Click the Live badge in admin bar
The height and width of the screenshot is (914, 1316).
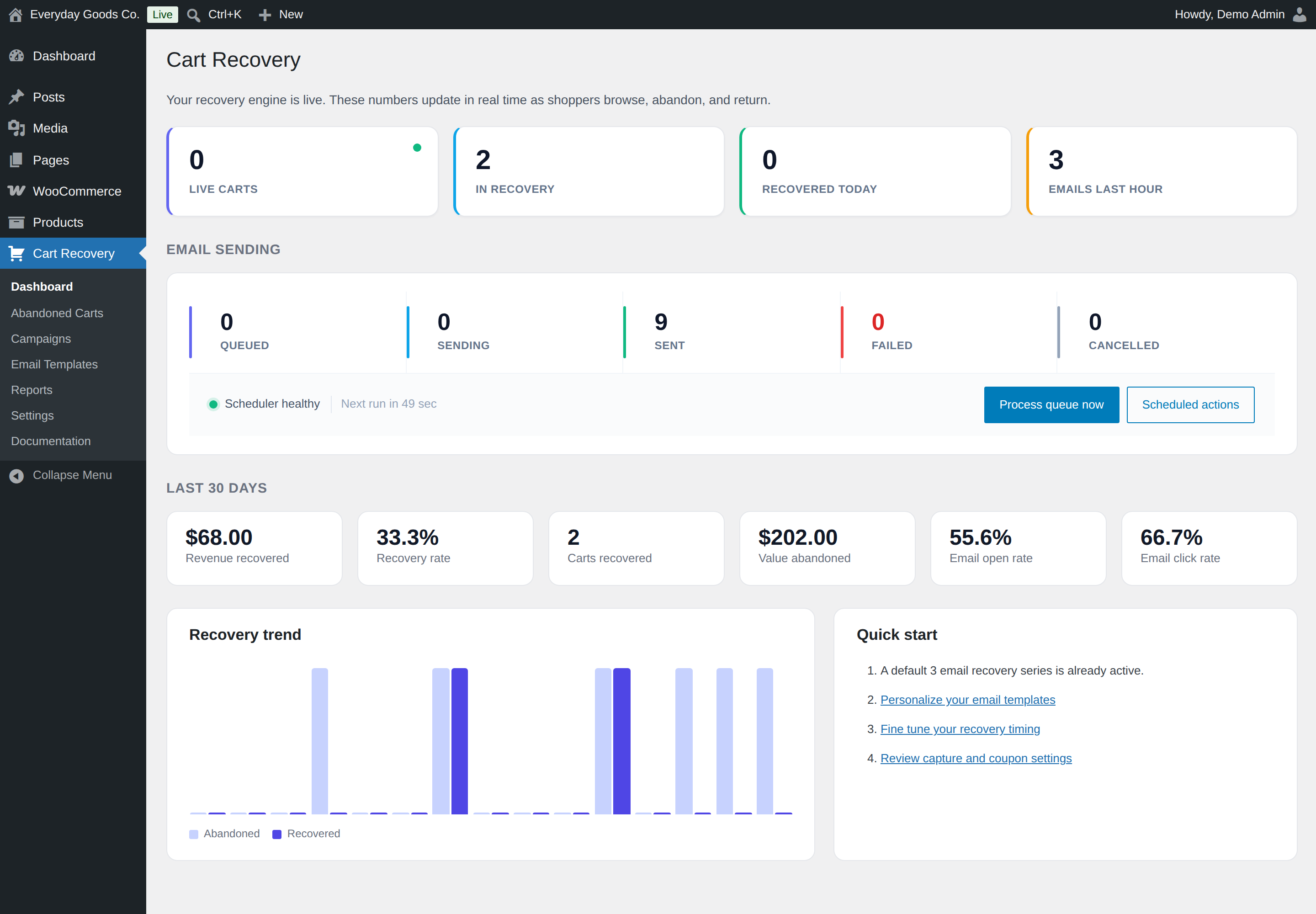coord(163,15)
